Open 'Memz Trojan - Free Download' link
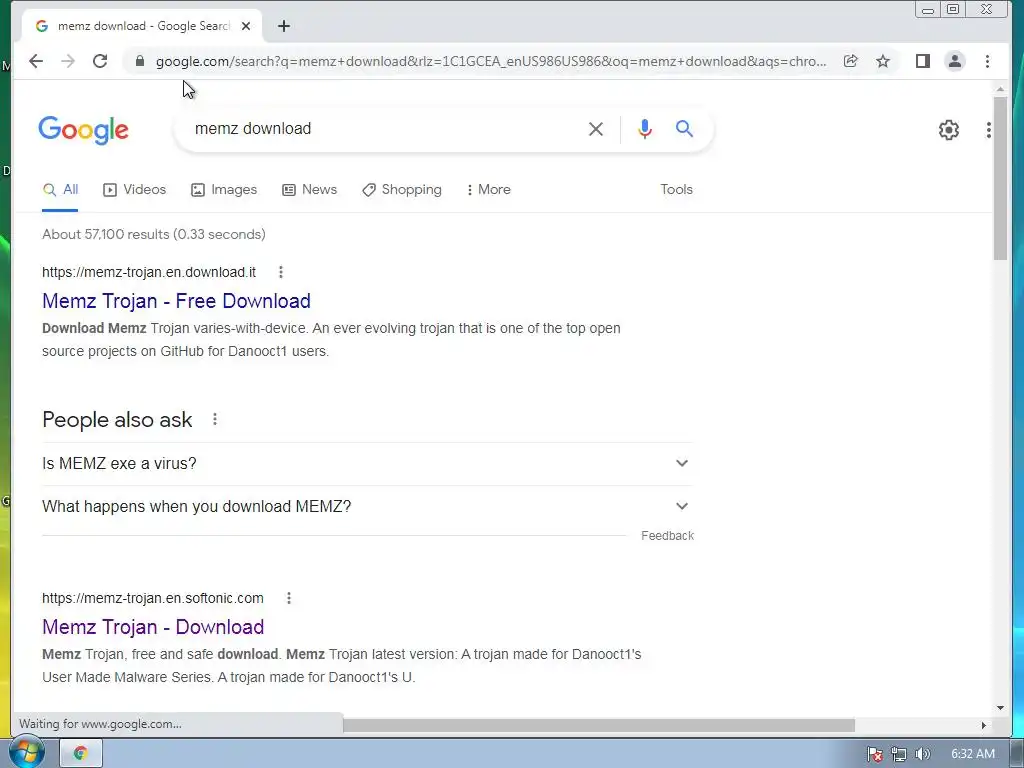The height and width of the screenshot is (768, 1024). tap(176, 301)
